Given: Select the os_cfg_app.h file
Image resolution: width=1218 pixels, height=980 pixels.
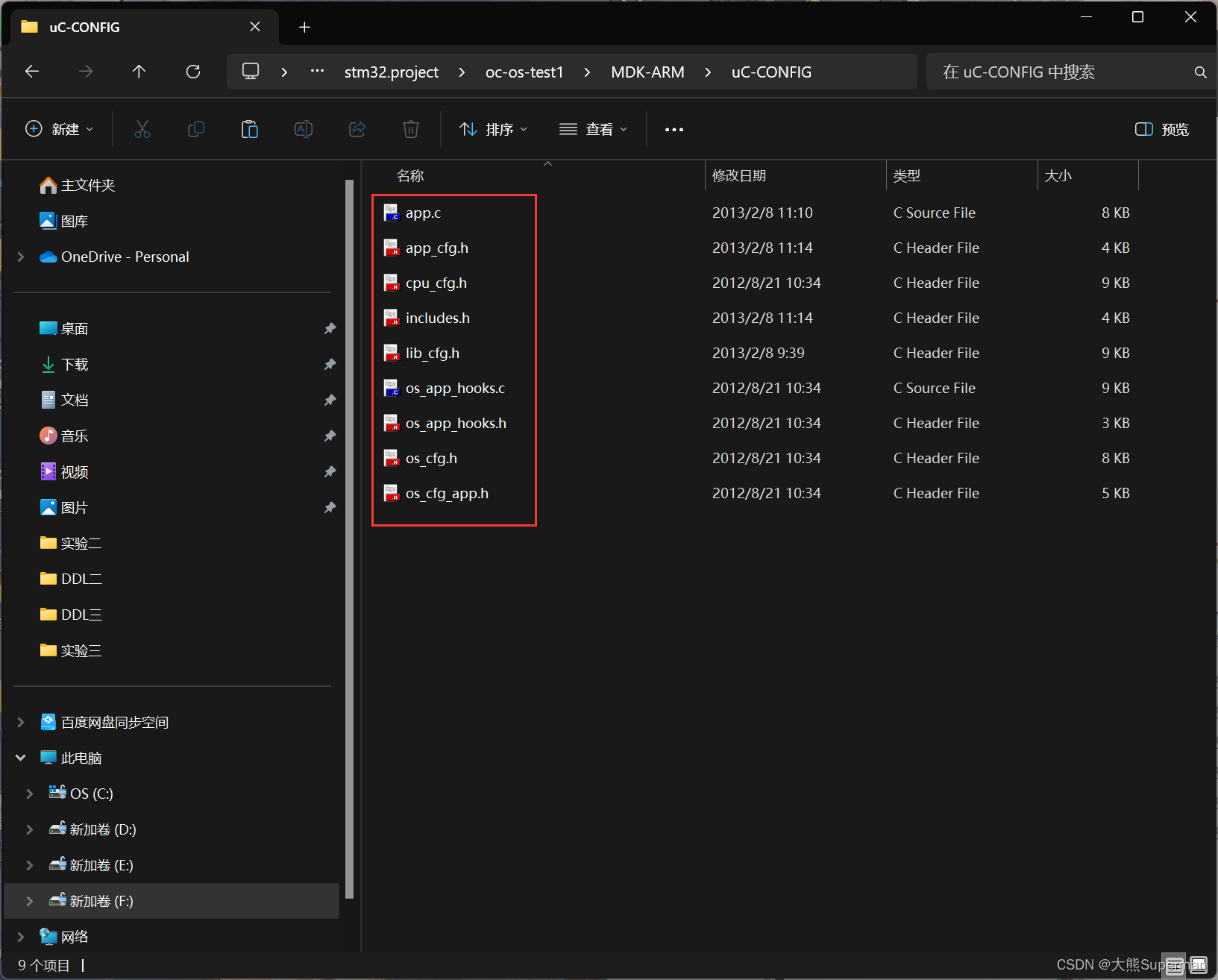Looking at the screenshot, I should pos(447,494).
